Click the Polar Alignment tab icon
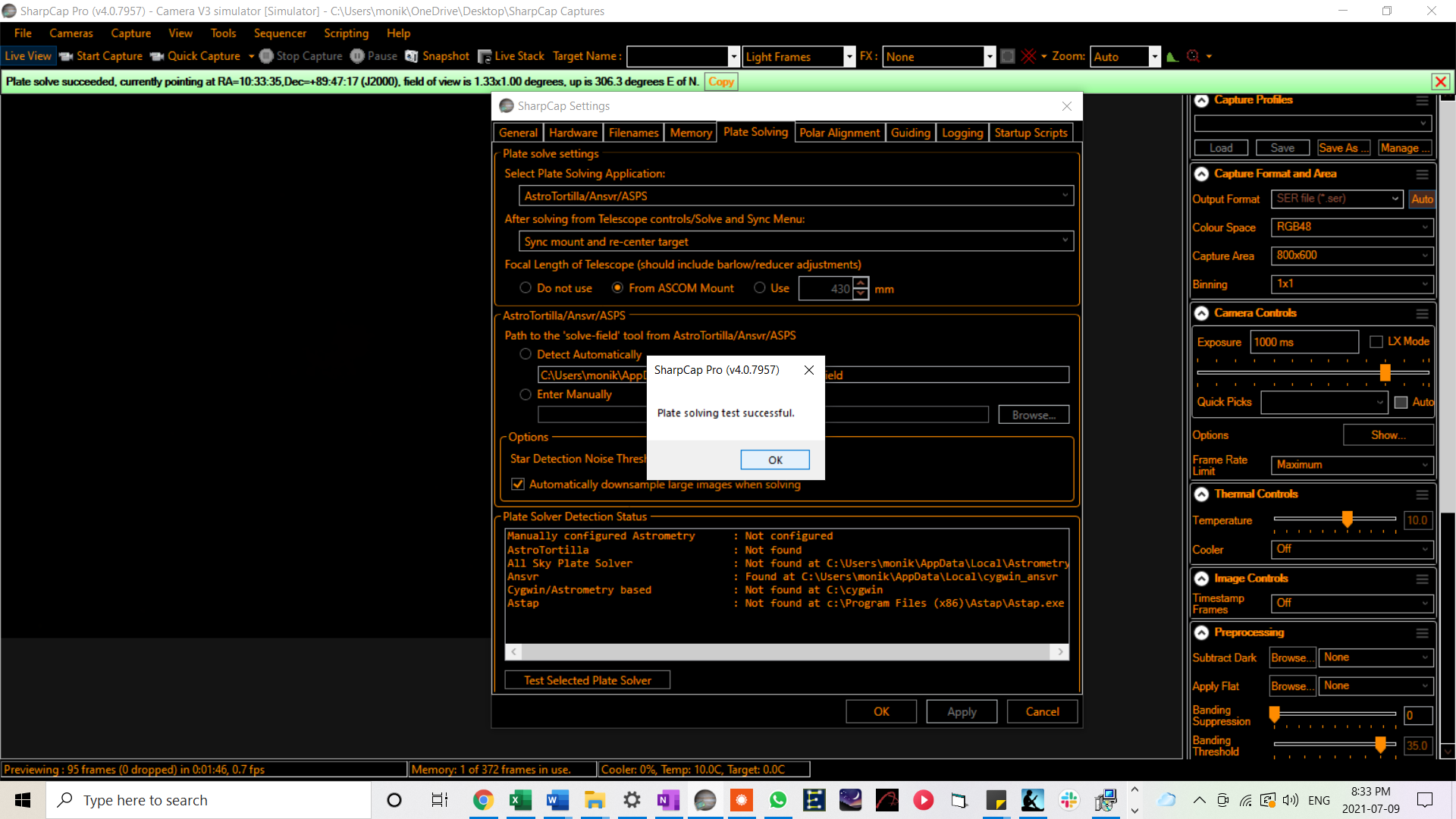Screen dimensions: 1456x819 838,131
